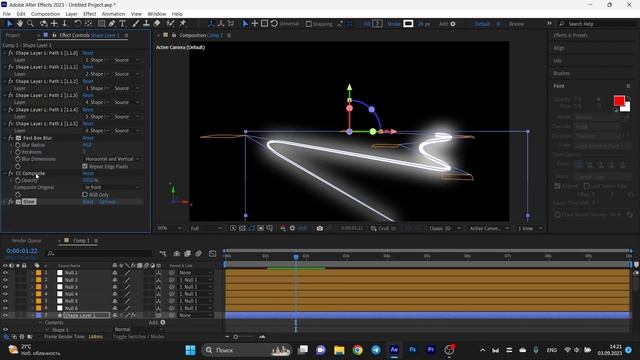Screen dimensions: 640x360
Task: Open the File menu
Action: 7,14
